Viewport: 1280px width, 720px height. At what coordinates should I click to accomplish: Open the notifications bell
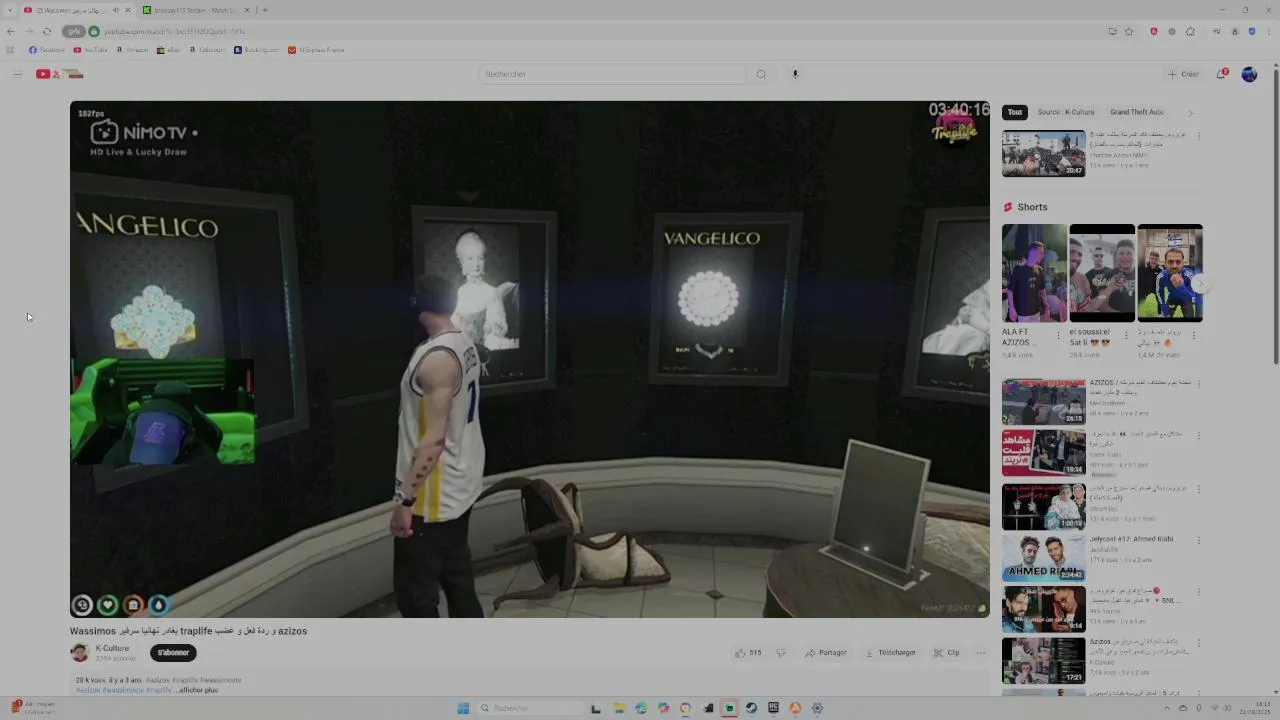coord(1222,74)
